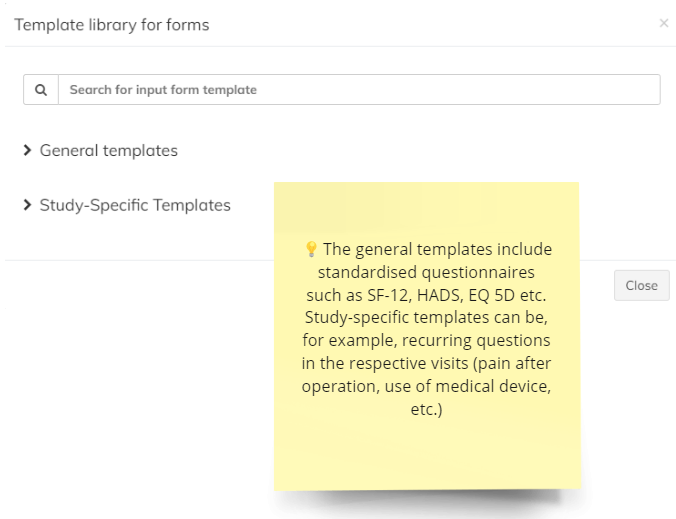Click the 'Template library for forms' dialog title
Image resolution: width=676 pixels, height=519 pixels.
point(112,25)
